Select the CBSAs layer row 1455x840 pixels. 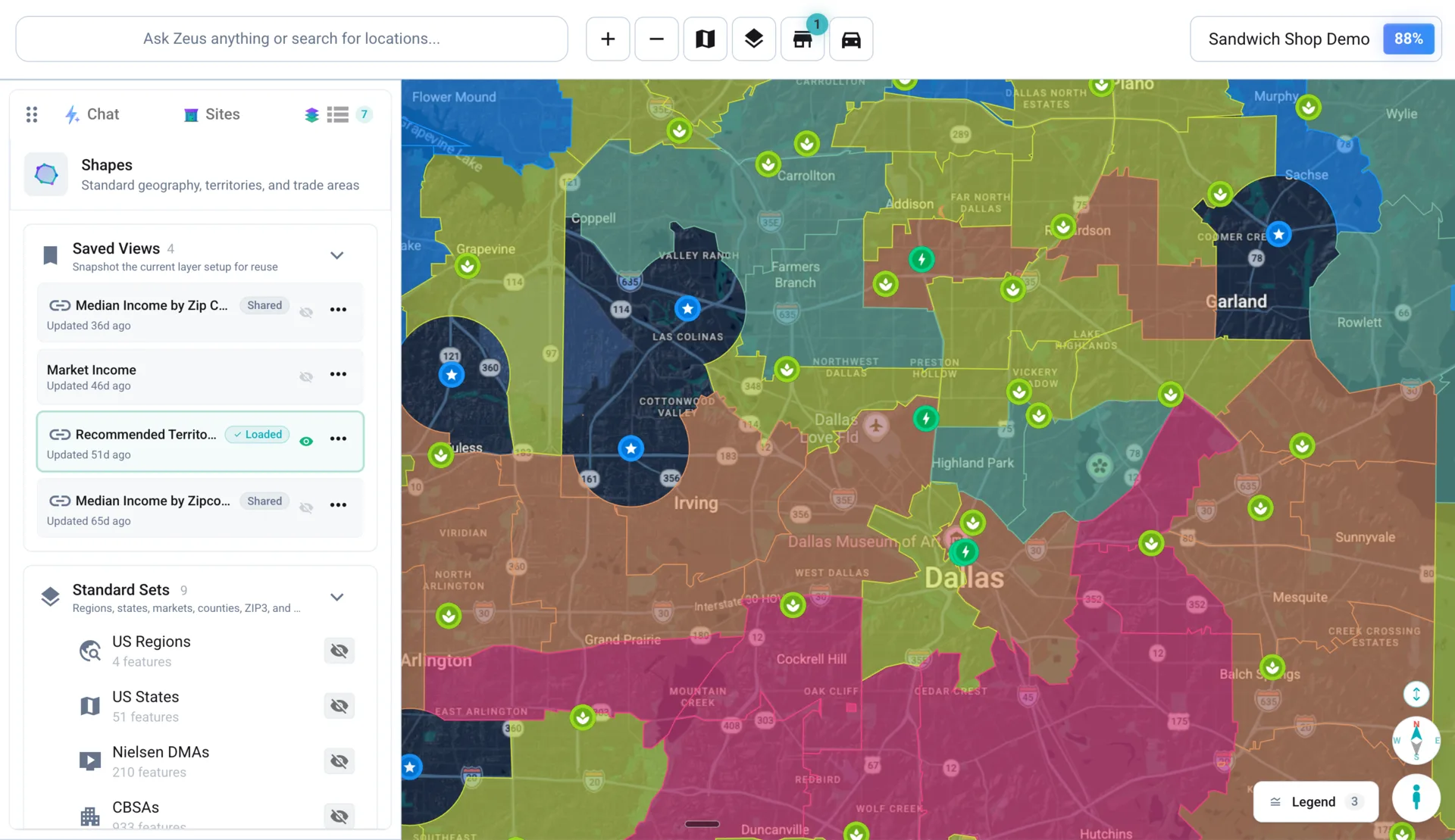pyautogui.click(x=200, y=816)
